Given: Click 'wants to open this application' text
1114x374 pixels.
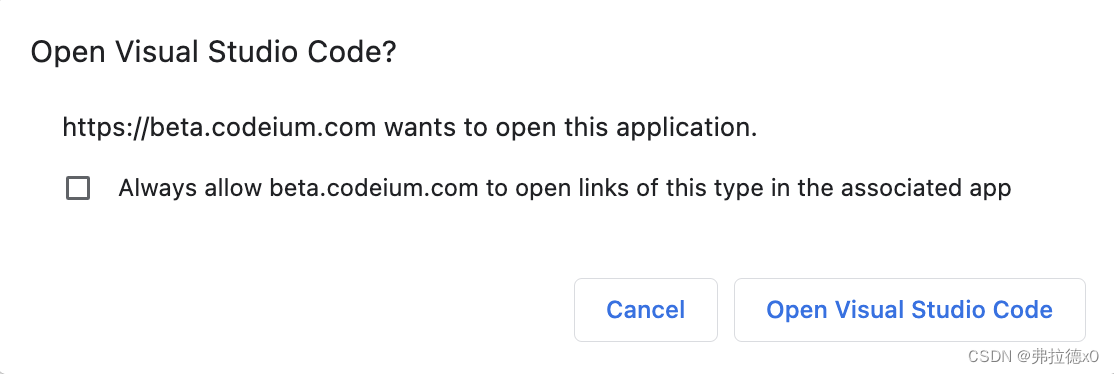Looking at the screenshot, I should 570,129.
